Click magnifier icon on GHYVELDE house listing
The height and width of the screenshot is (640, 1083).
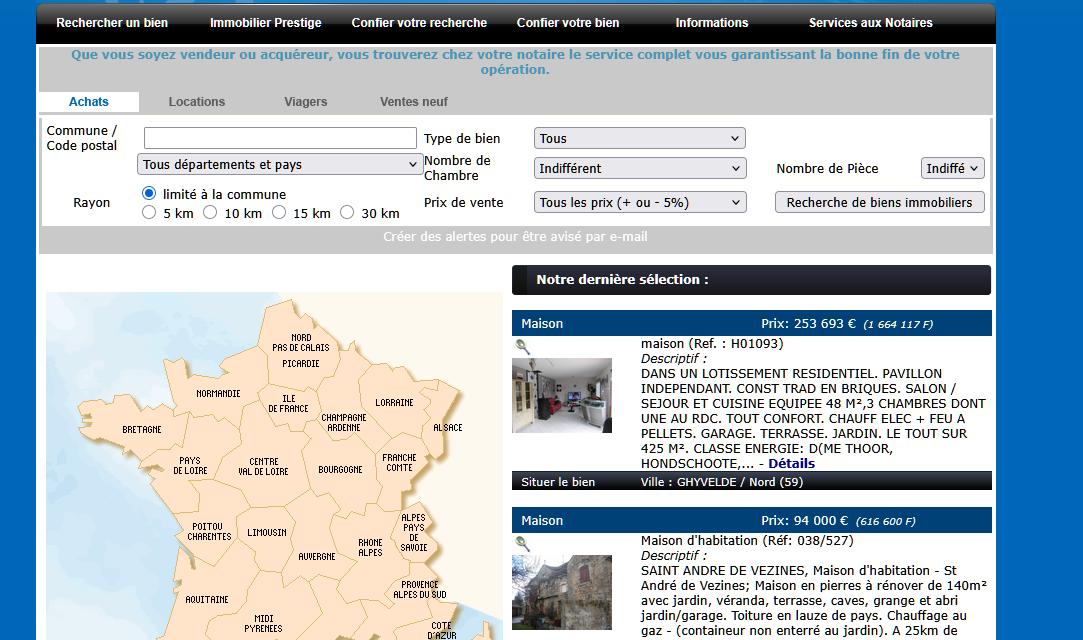[x=522, y=347]
